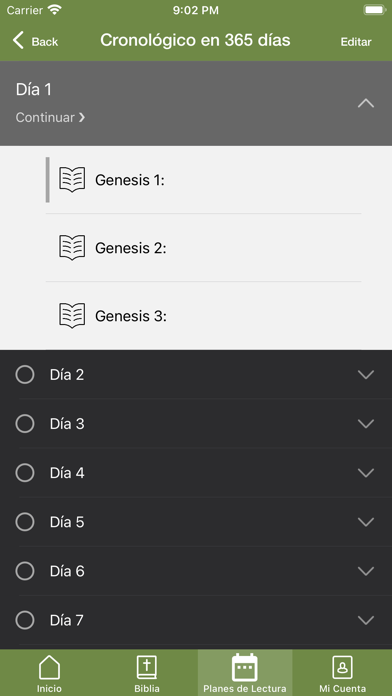392x696 pixels.
Task: Toggle the Día 3 completion circle
Action: click(25, 424)
